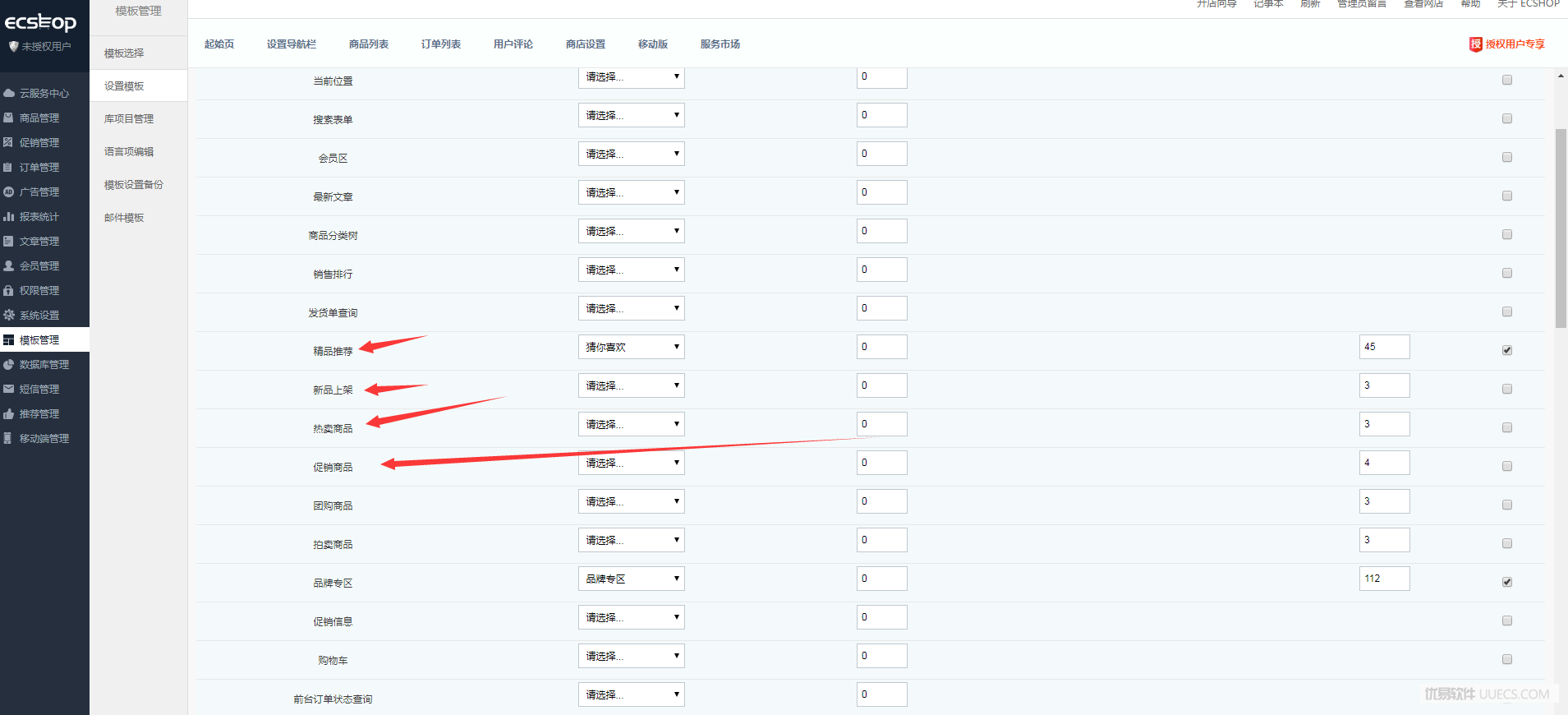Check the 促销商品 row checkbox
Viewport: 1568px width, 715px height.
(x=1507, y=467)
